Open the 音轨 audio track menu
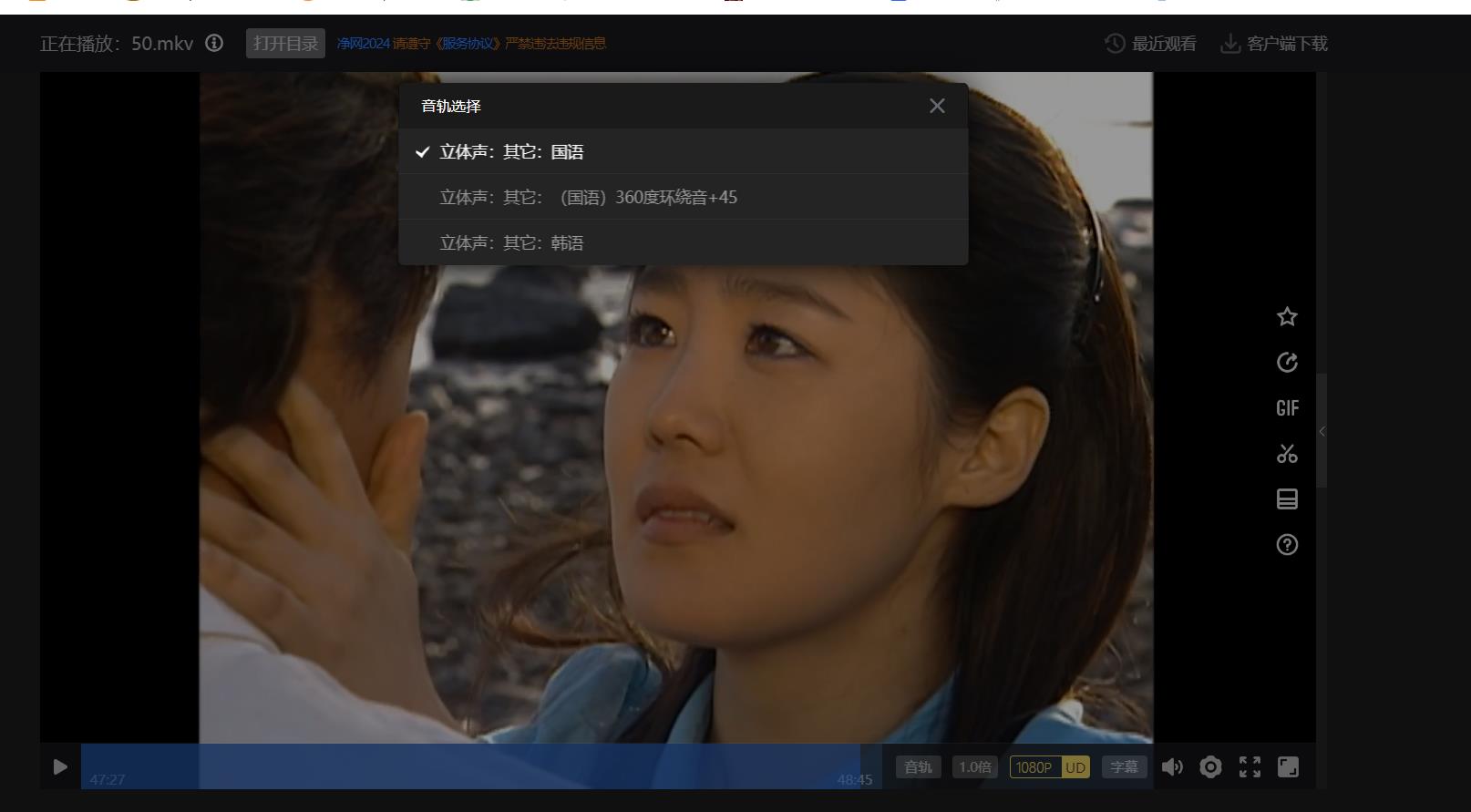1471x812 pixels. 918,767
